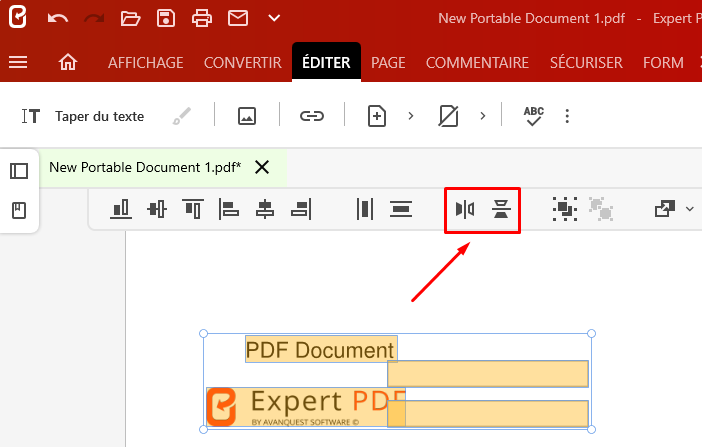Insert an image with the picture icon

click(x=247, y=116)
